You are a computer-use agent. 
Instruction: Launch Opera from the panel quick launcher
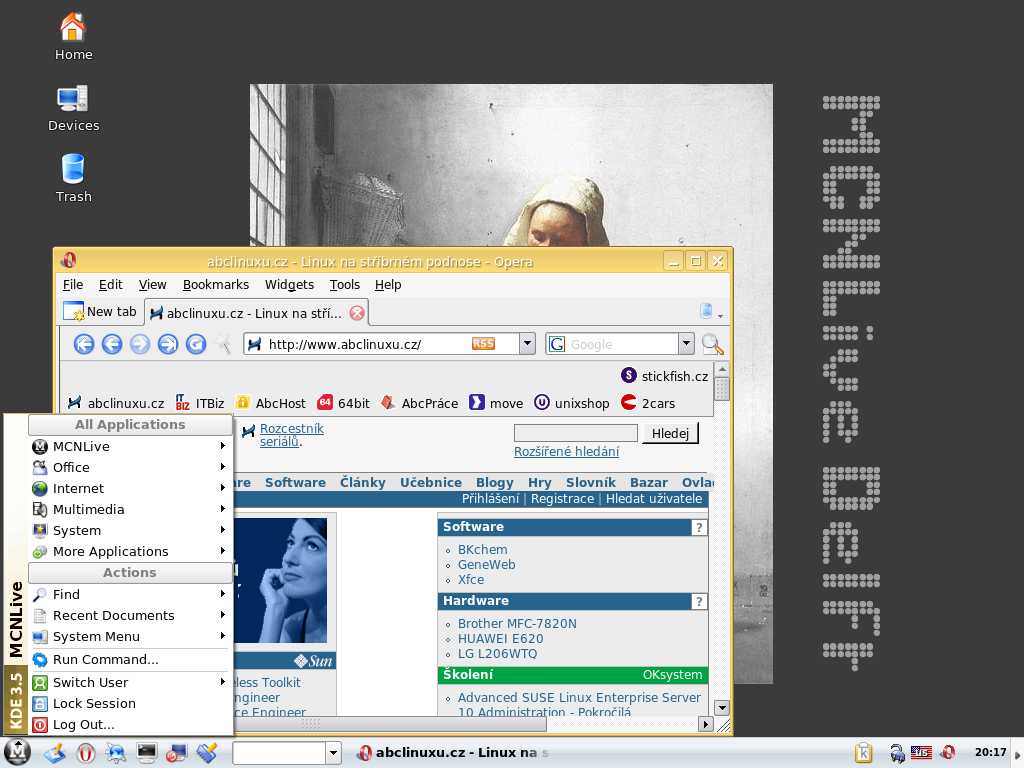click(x=86, y=753)
